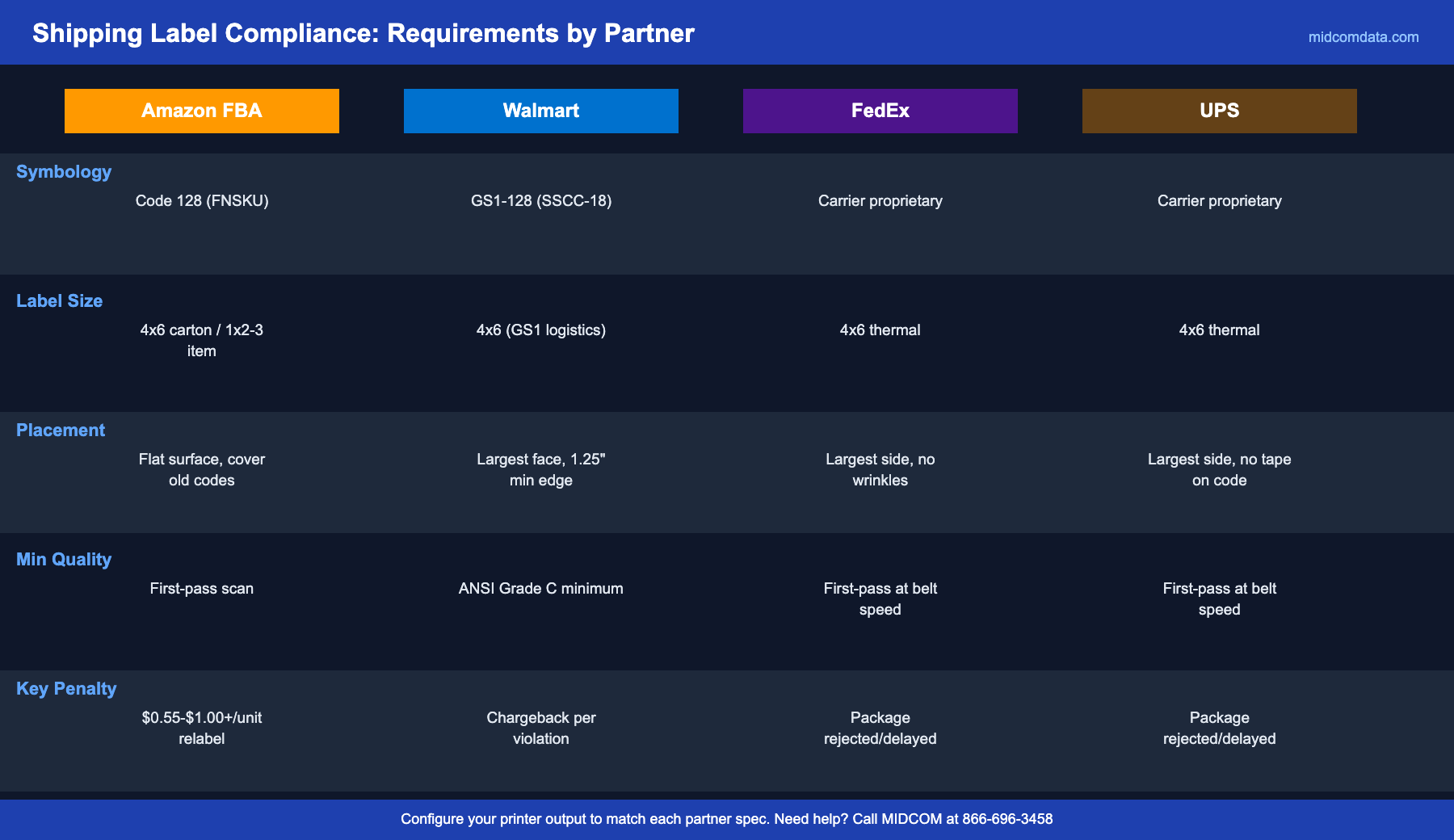
Task: Click the ANSI Grade C minimum cell
Action: coord(541,589)
